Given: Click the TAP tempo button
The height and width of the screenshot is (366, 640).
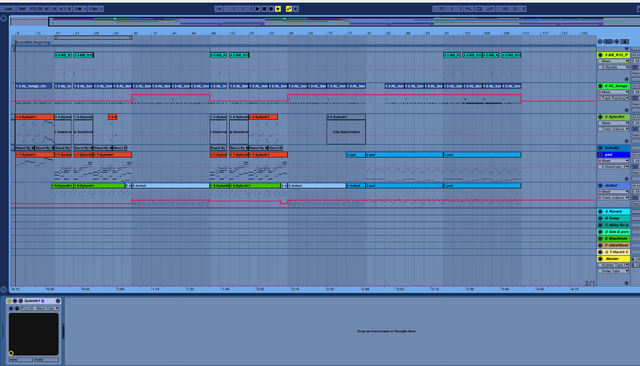Looking at the screenshot, I should click(22, 9).
